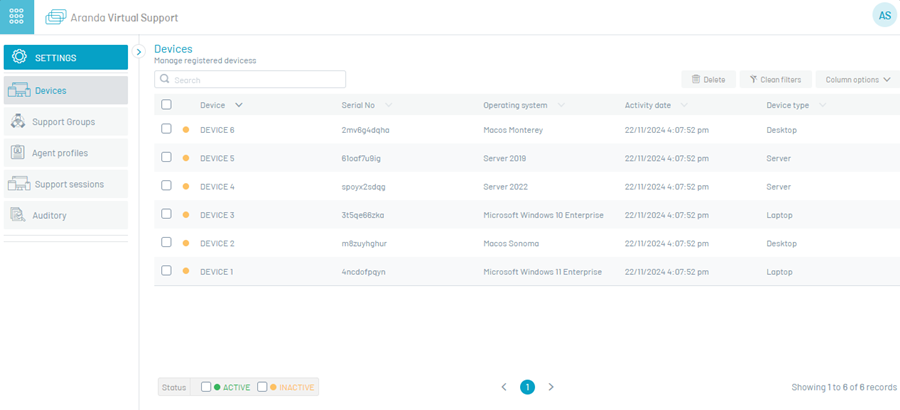Click DEVICE 1 orange status dot

pos(185,271)
